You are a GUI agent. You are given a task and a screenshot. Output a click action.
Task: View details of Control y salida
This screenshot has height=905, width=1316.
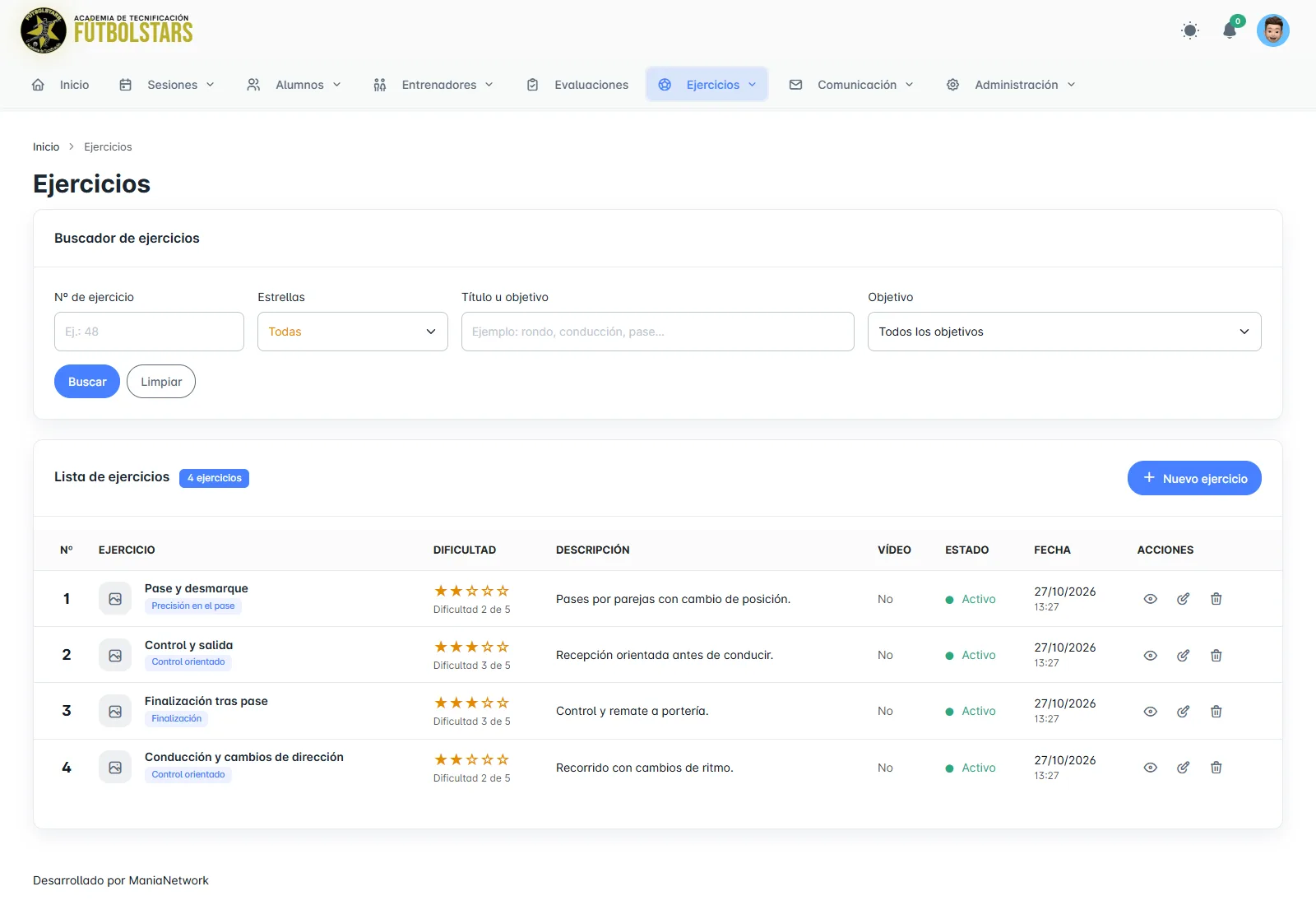(x=1151, y=656)
